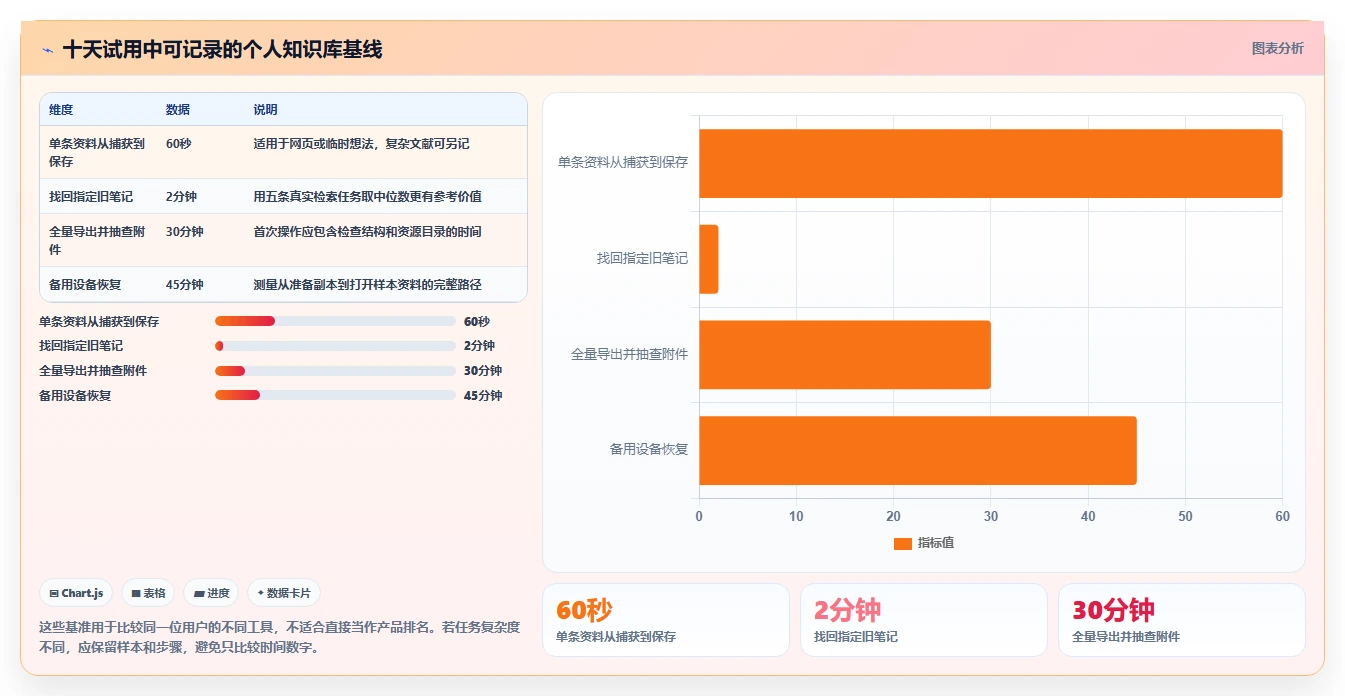Click the progress list value 45分钟
This screenshot has height=696, width=1345.
[x=483, y=395]
